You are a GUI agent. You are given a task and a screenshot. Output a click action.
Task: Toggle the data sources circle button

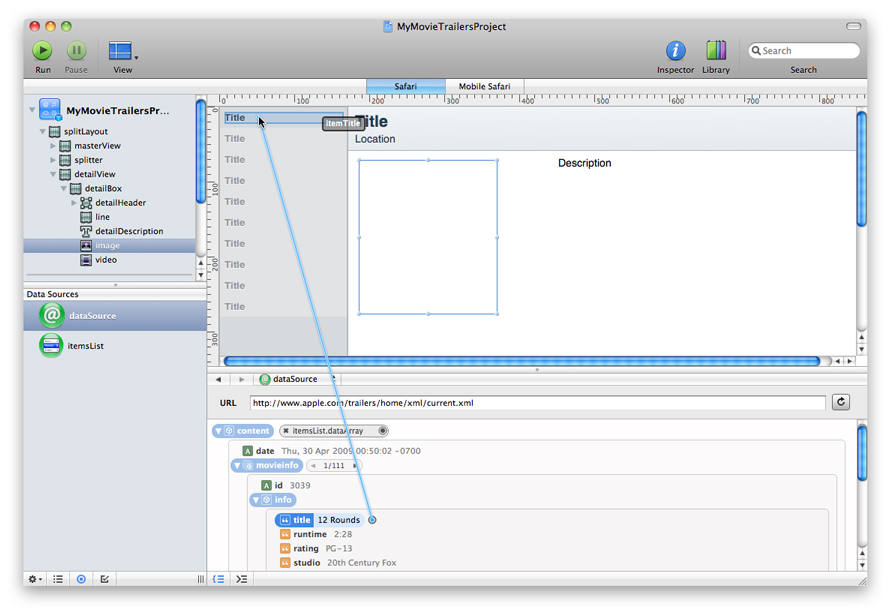pos(81,579)
